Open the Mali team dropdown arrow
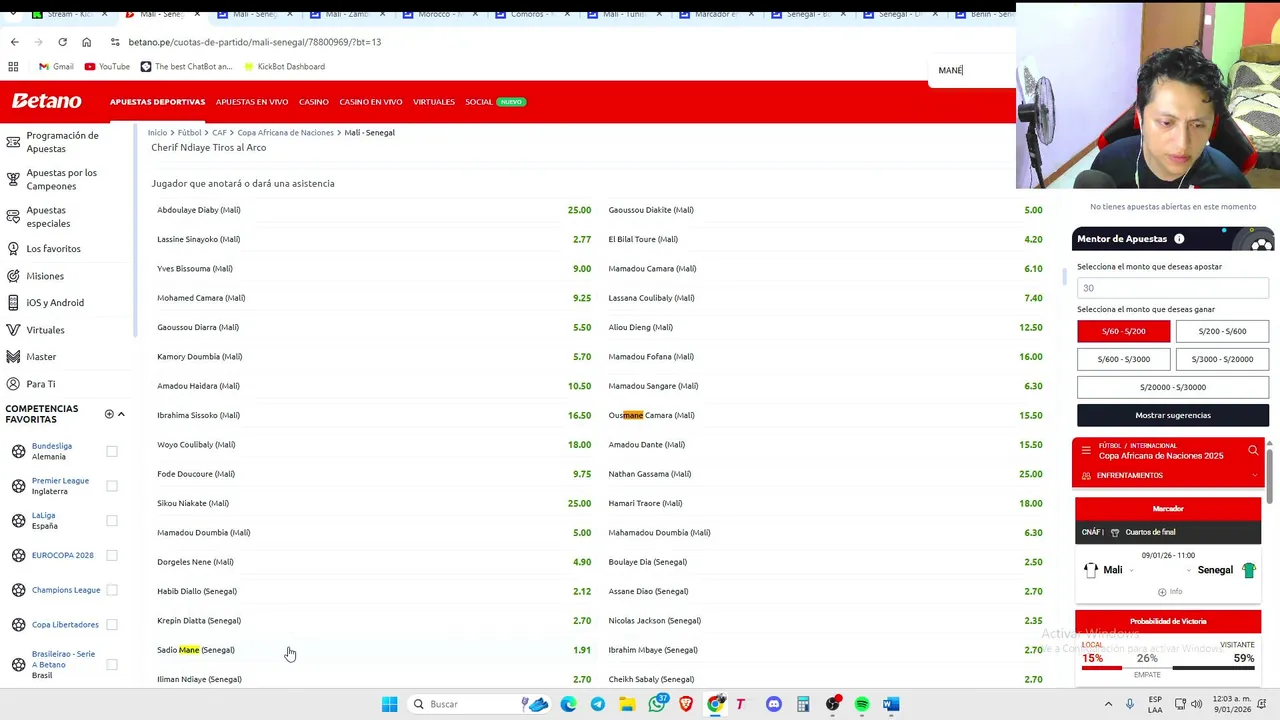Screen dimensions: 1280x720 [x=1131, y=571]
